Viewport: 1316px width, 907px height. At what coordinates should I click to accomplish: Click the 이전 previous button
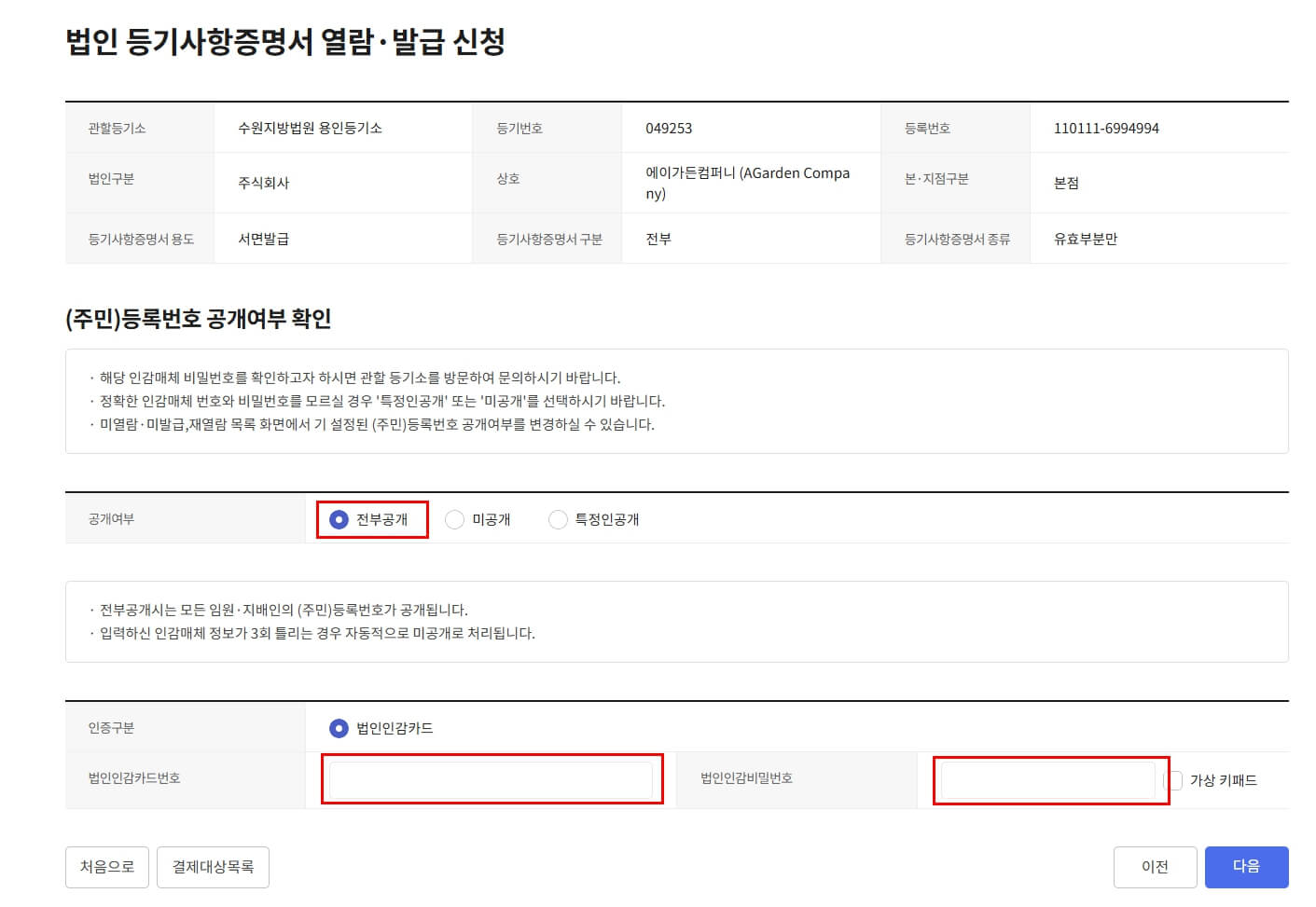tap(1156, 866)
